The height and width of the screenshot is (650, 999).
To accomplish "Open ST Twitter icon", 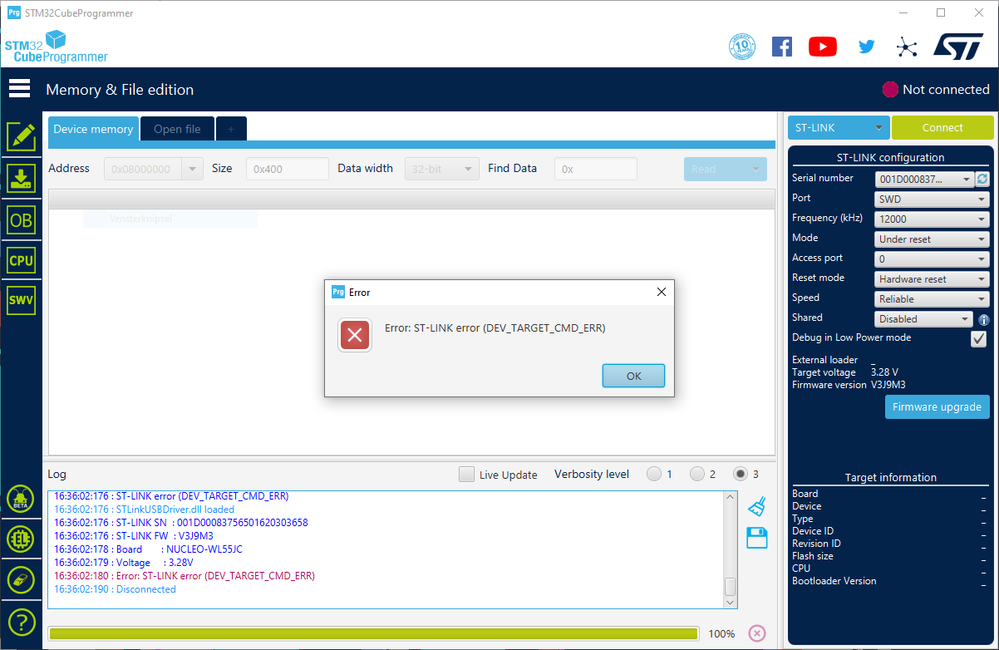I will 866,47.
